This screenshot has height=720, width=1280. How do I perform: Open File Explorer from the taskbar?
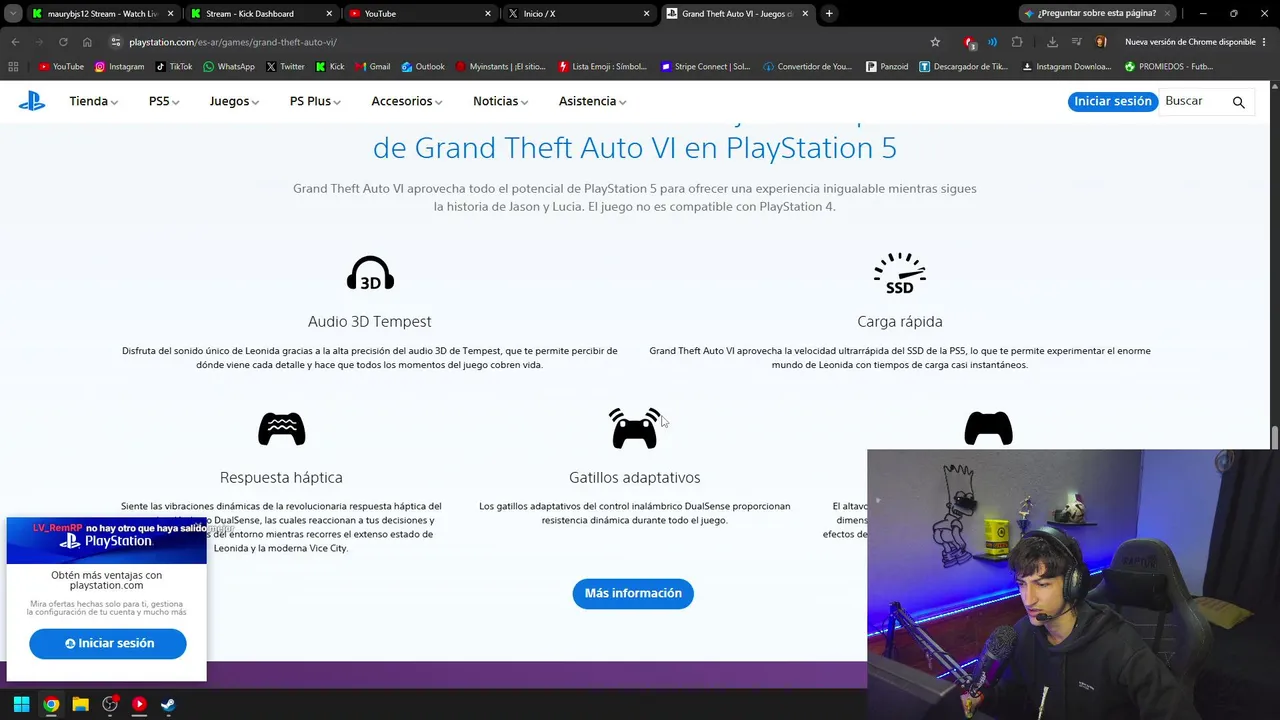pos(80,704)
